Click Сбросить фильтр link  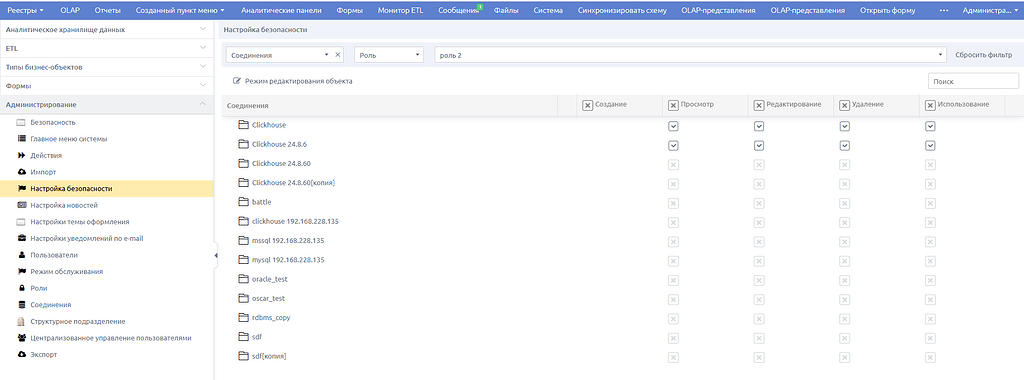[984, 55]
